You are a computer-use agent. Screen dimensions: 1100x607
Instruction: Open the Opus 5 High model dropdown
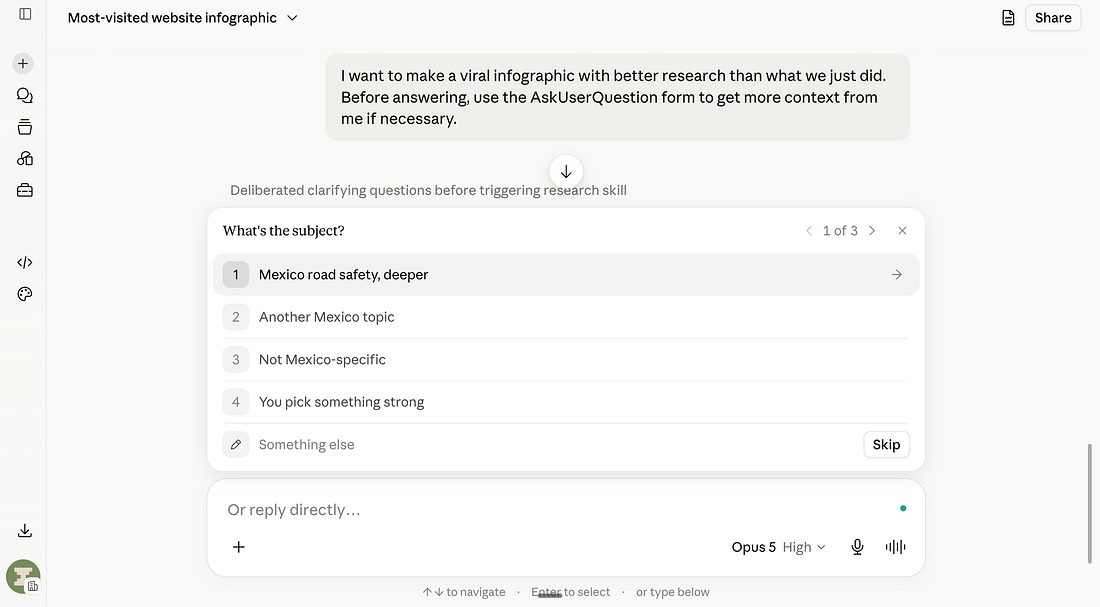779,547
